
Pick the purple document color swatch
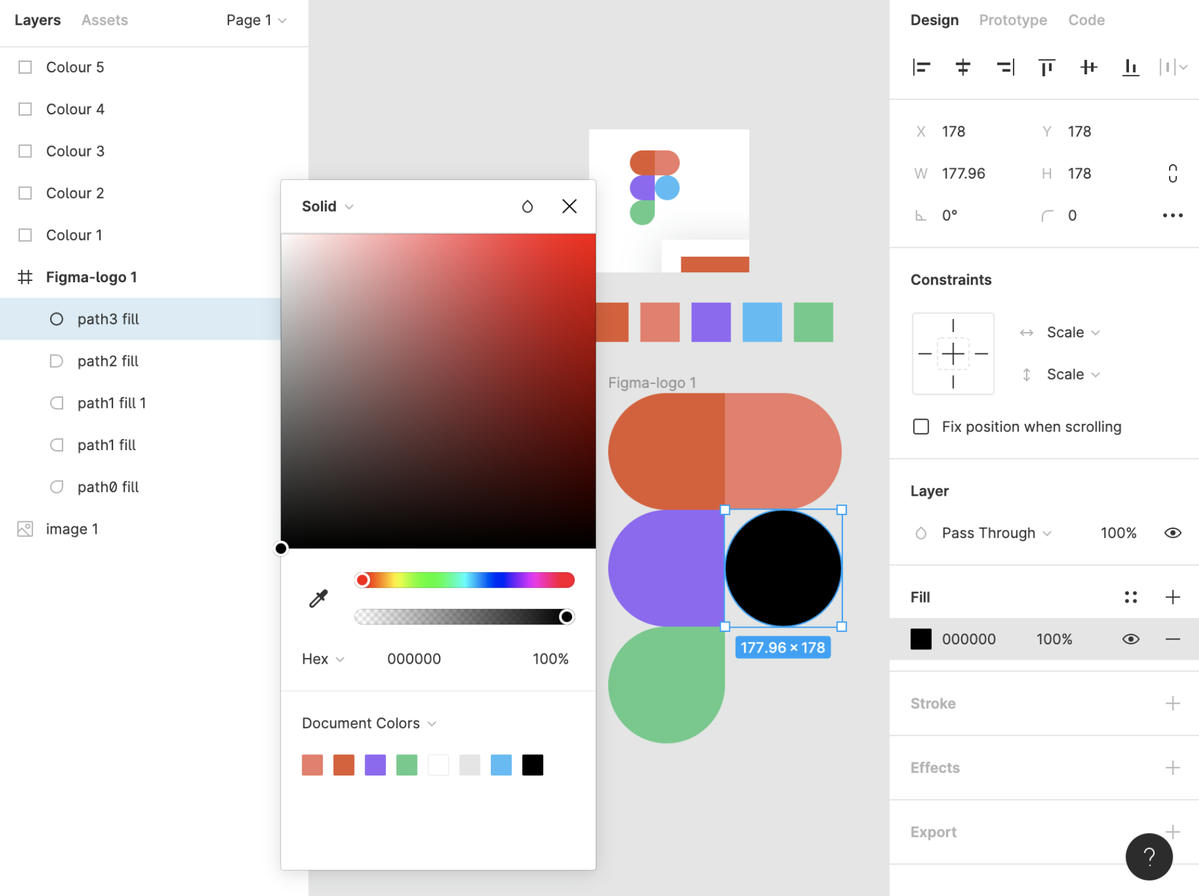coord(375,765)
